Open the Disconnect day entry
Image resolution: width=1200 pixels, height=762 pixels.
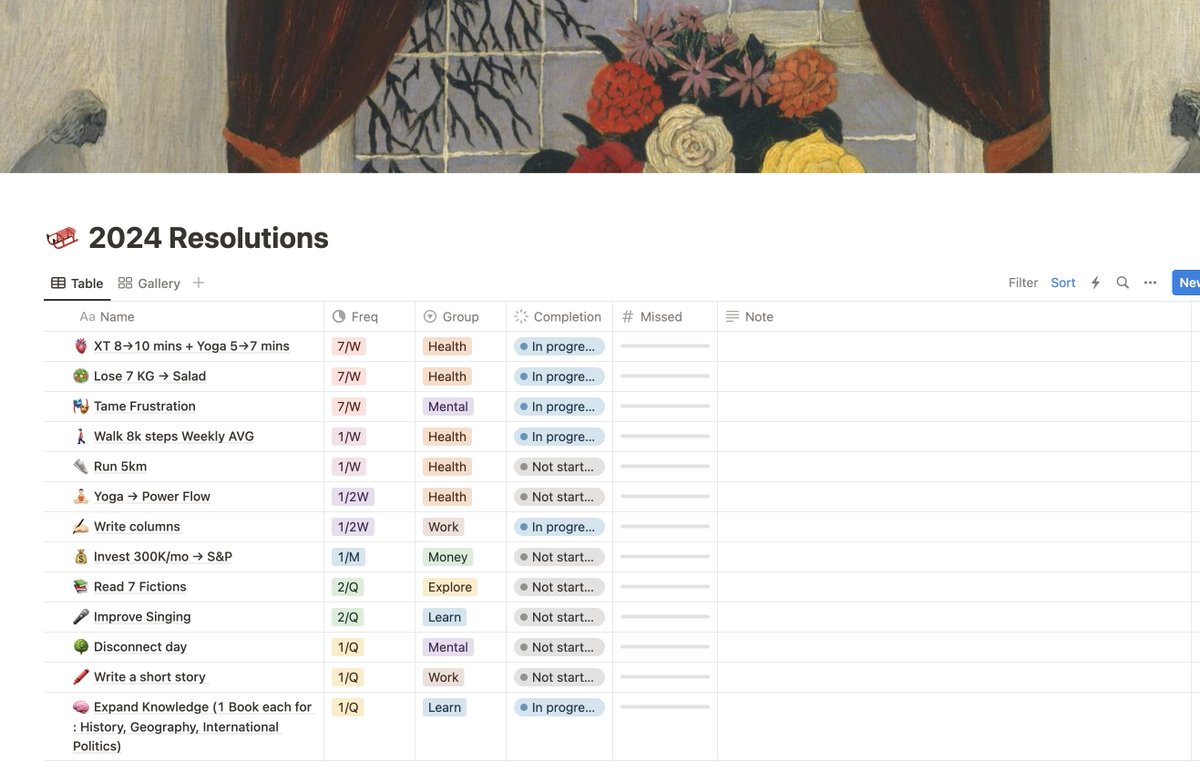coord(140,647)
